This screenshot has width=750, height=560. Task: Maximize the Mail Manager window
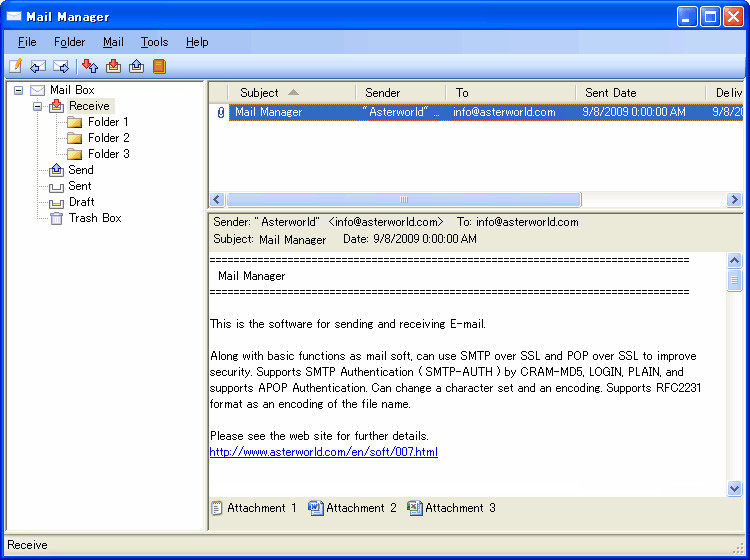click(710, 17)
